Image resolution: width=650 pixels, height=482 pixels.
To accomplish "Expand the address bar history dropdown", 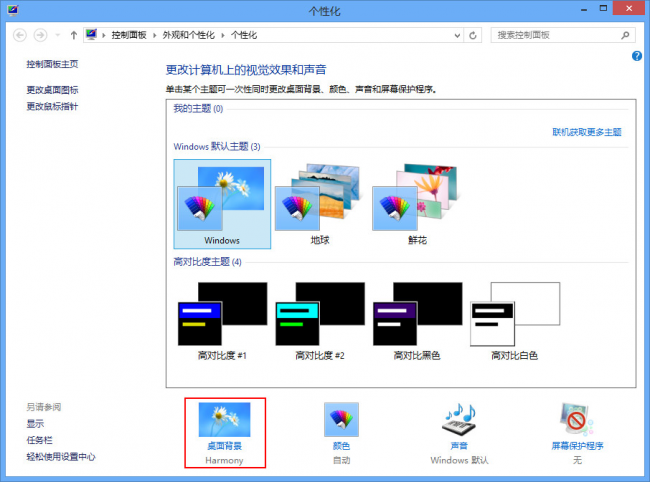I will pyautogui.click(x=457, y=36).
